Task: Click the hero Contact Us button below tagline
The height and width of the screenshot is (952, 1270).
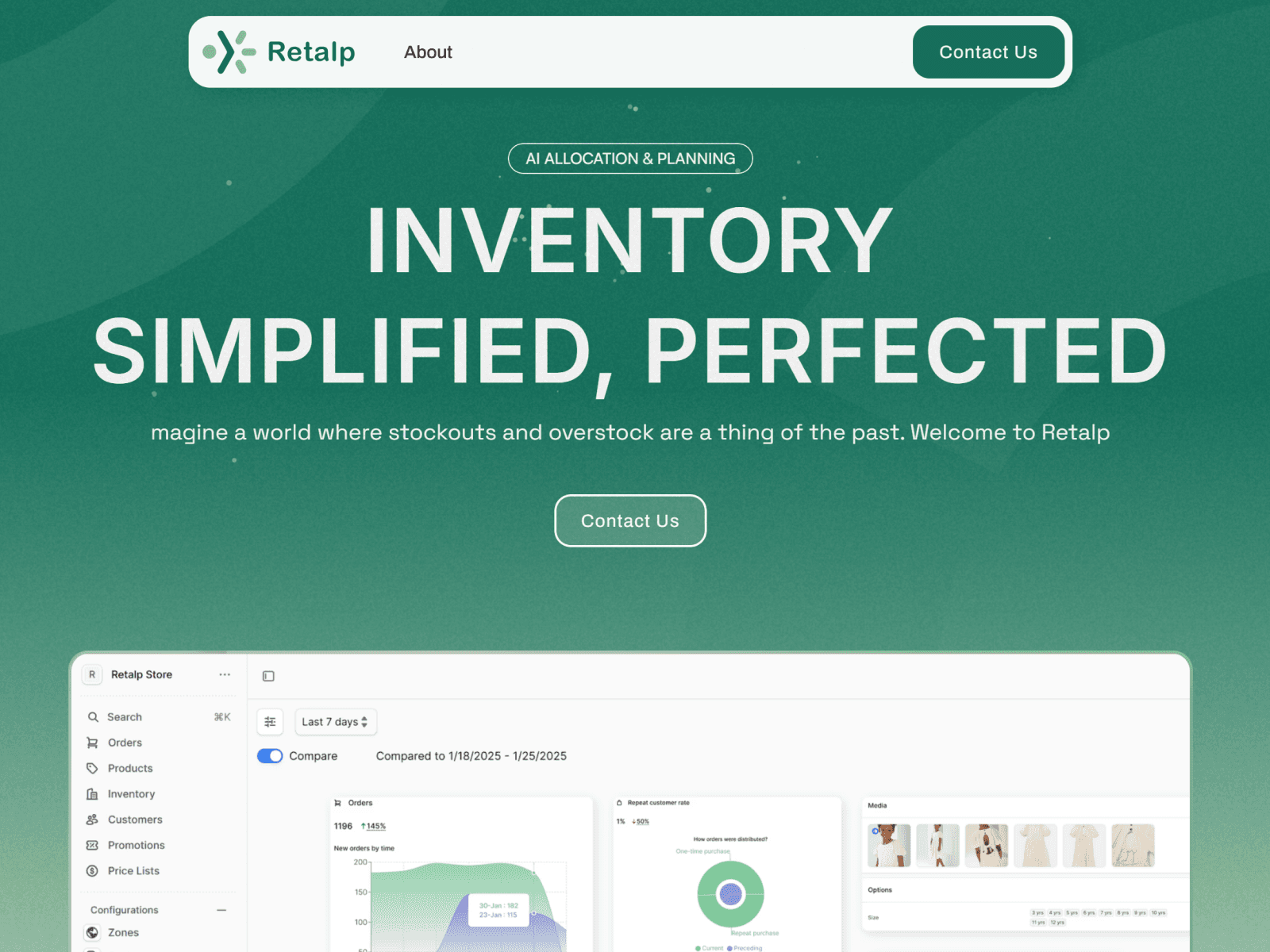Action: (x=630, y=521)
